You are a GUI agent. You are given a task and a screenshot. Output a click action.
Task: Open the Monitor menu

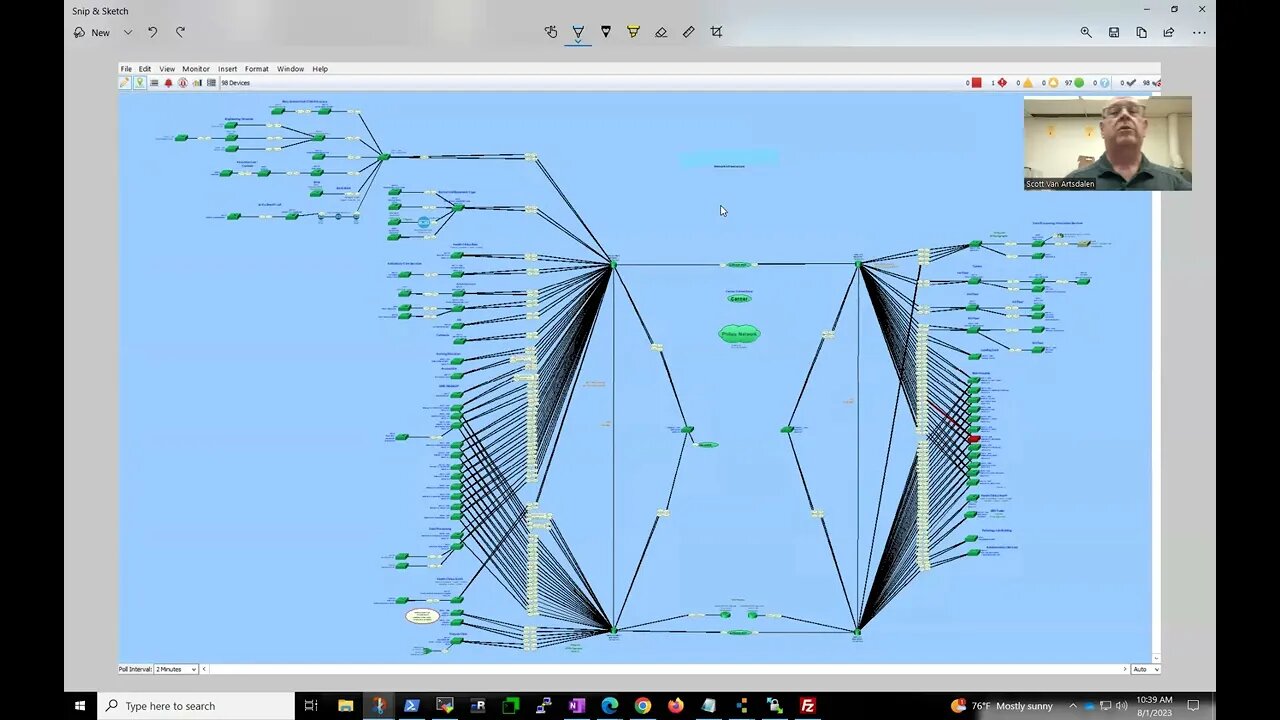pyautogui.click(x=196, y=69)
